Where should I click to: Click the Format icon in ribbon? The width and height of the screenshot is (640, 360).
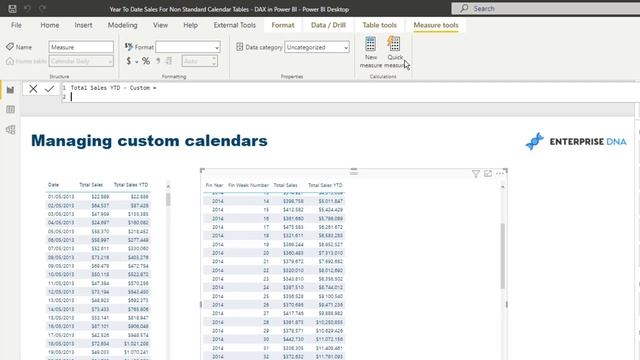[x=129, y=47]
